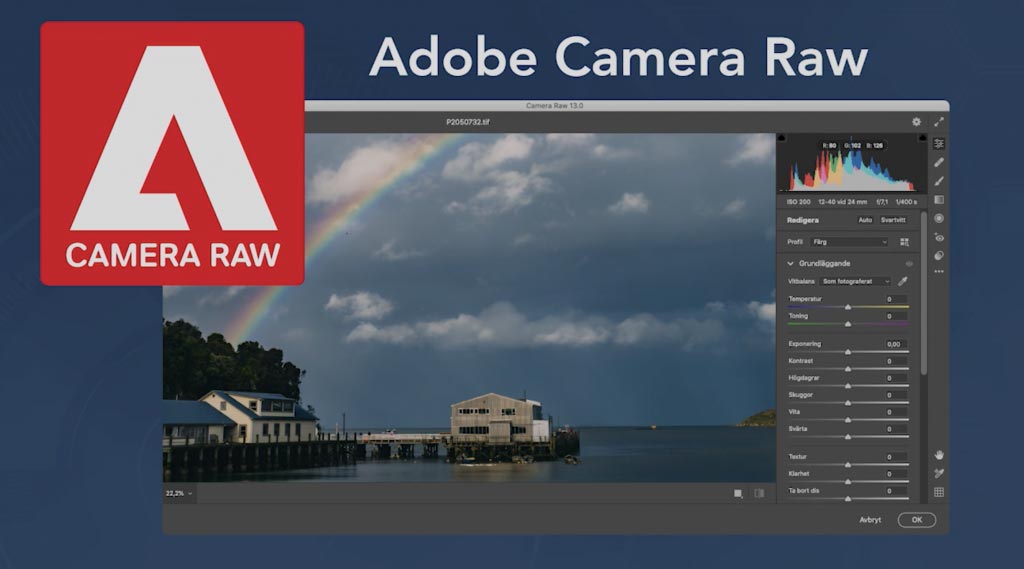Select the Graduated Filter tool
This screenshot has height=569, width=1024.
point(939,200)
